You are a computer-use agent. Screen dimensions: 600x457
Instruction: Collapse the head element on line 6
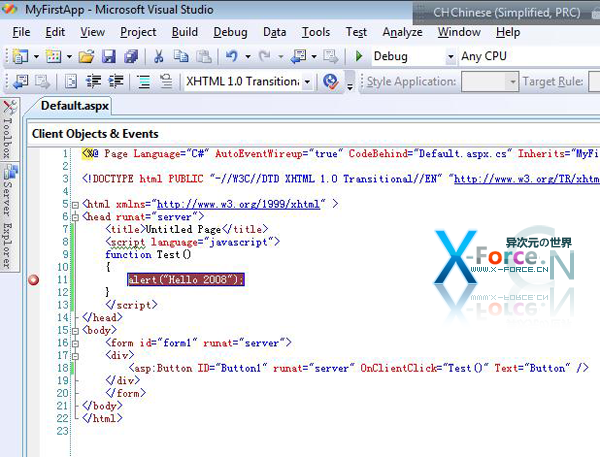click(x=75, y=217)
